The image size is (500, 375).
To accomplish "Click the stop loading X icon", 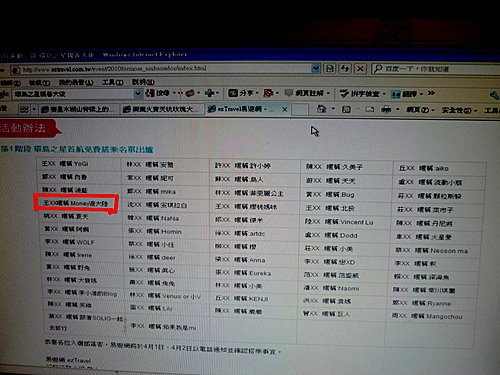I will tap(360, 69).
